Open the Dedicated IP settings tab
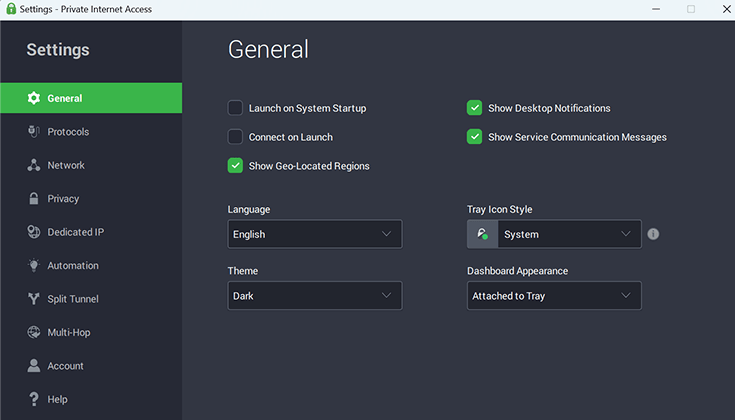The width and height of the screenshot is (735, 420). pyautogui.click(x=91, y=232)
